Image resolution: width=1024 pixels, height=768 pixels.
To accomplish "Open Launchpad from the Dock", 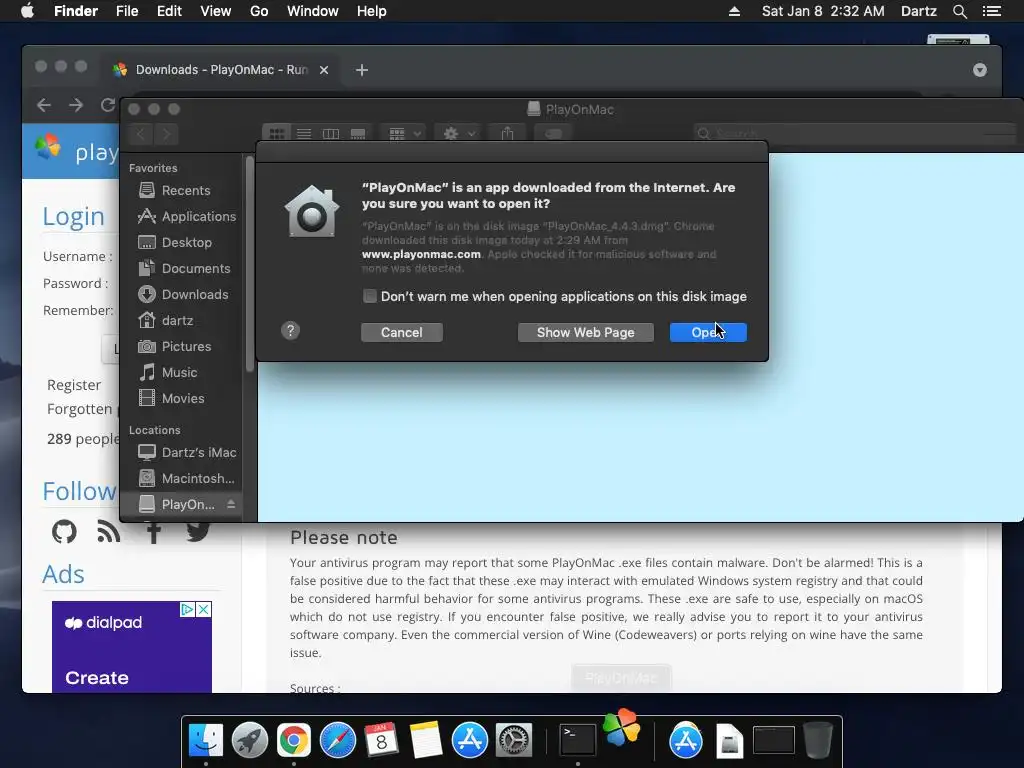I will (x=250, y=740).
